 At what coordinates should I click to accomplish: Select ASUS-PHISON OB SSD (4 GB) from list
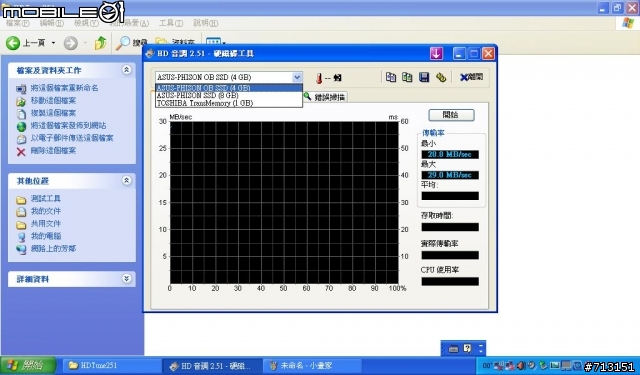point(229,88)
